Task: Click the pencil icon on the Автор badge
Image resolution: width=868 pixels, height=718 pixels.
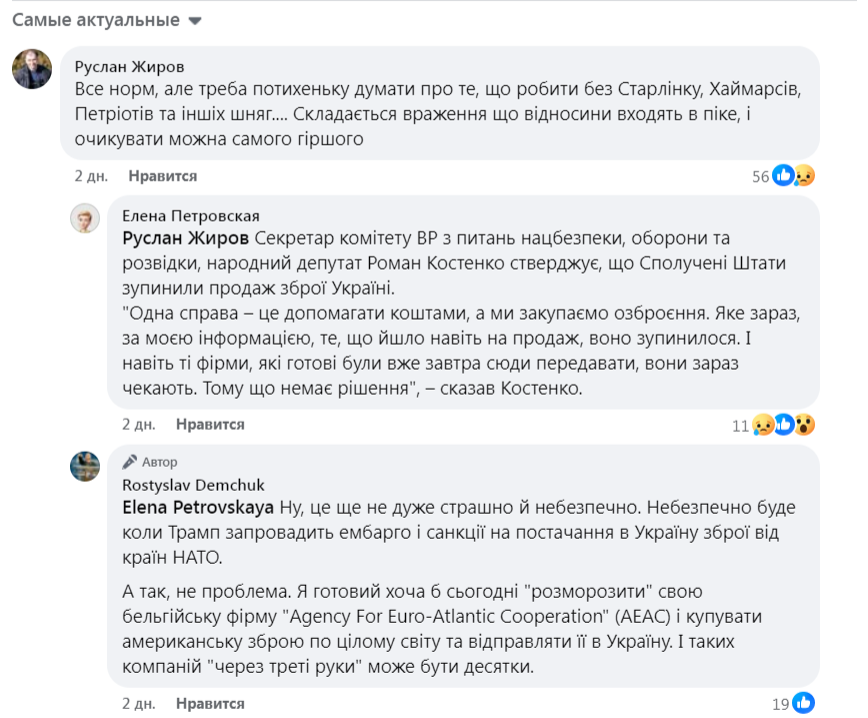Action: [x=131, y=461]
